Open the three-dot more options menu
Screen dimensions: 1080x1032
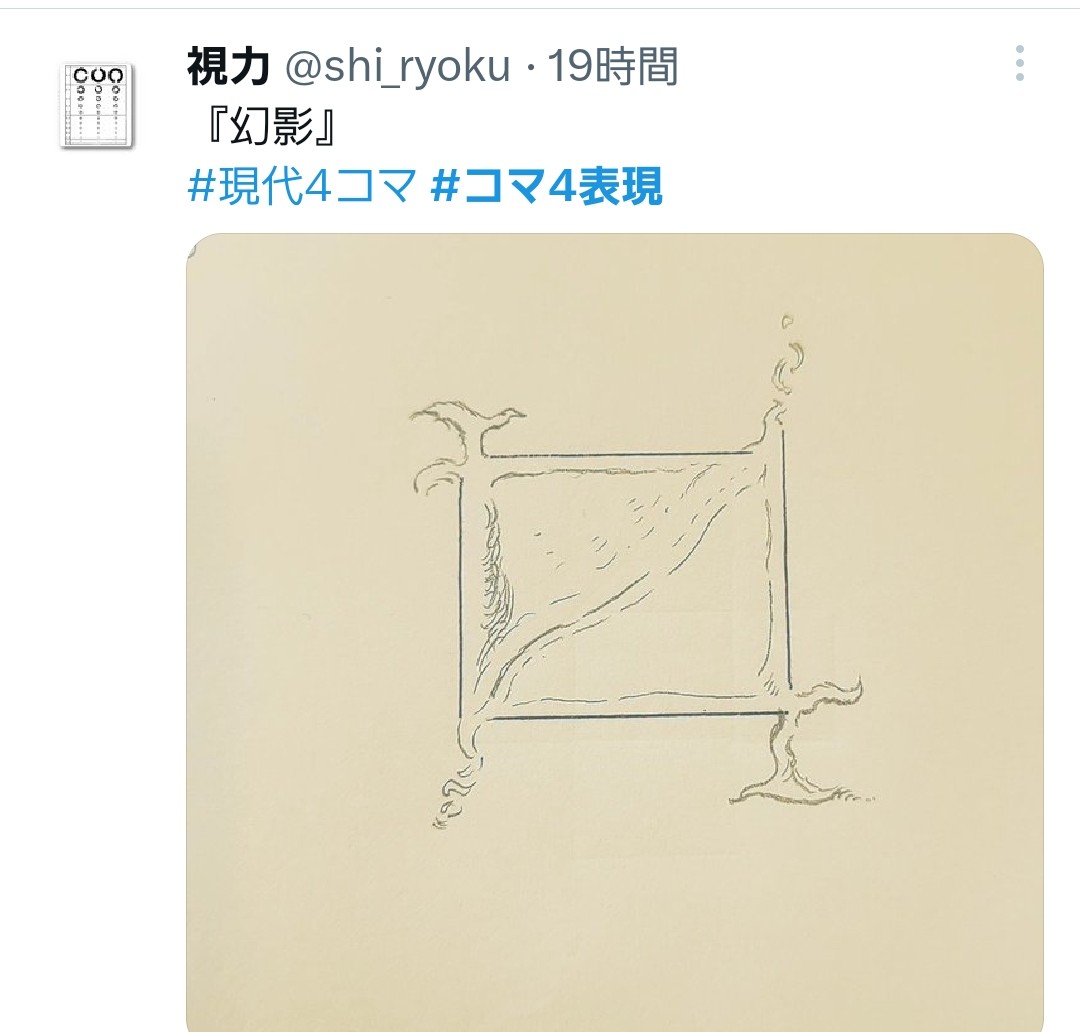[1019, 63]
